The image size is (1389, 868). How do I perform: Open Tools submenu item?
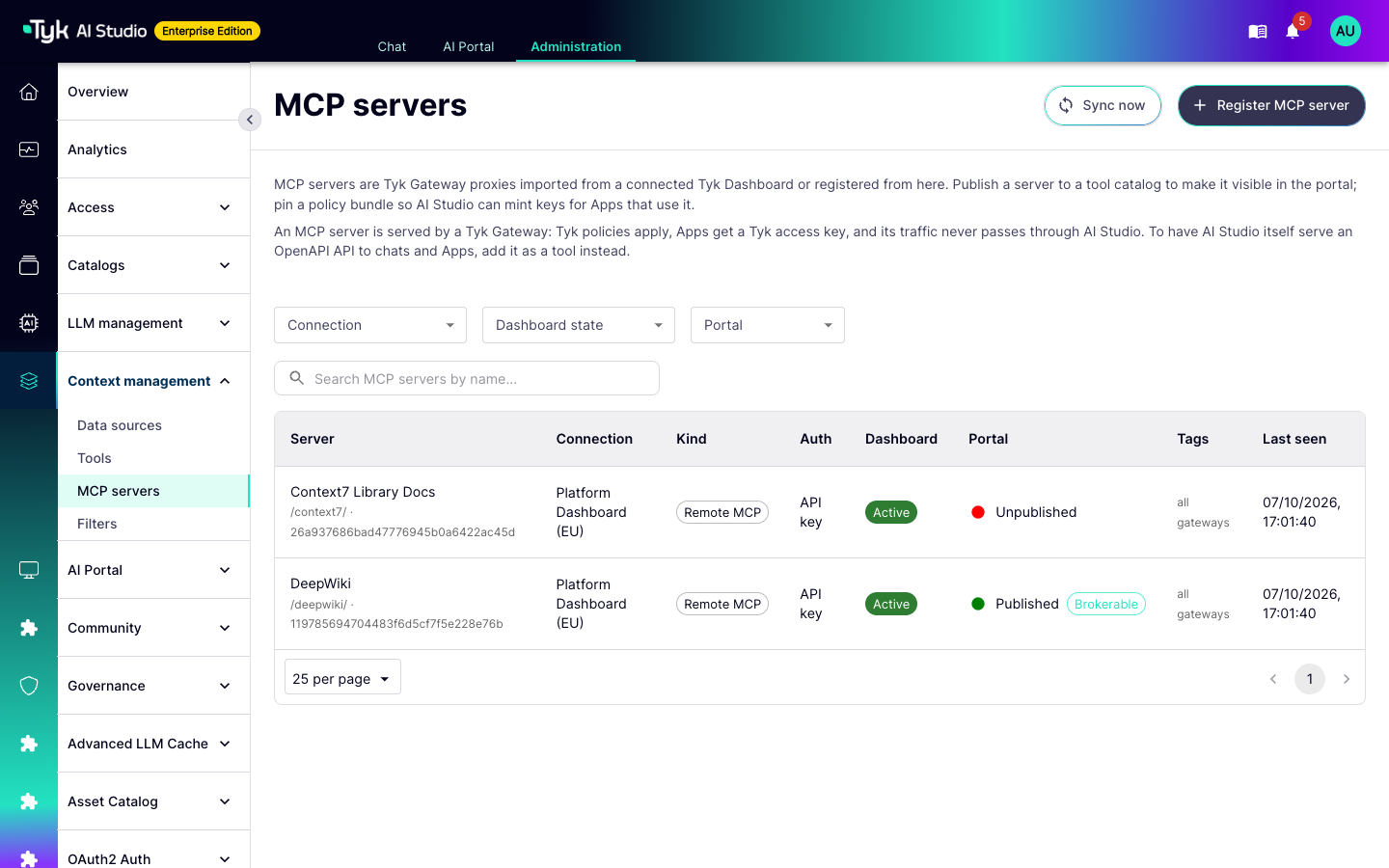tap(154, 458)
